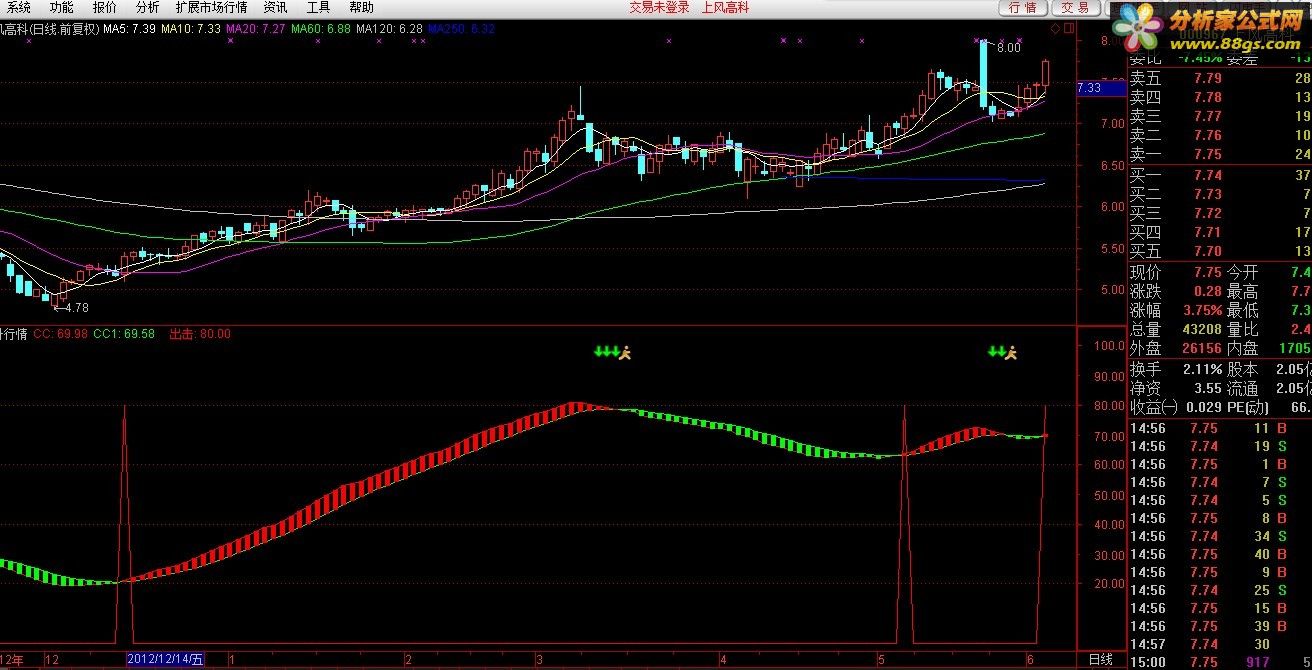Click the 2012/12/14/五 date marker

[166, 660]
